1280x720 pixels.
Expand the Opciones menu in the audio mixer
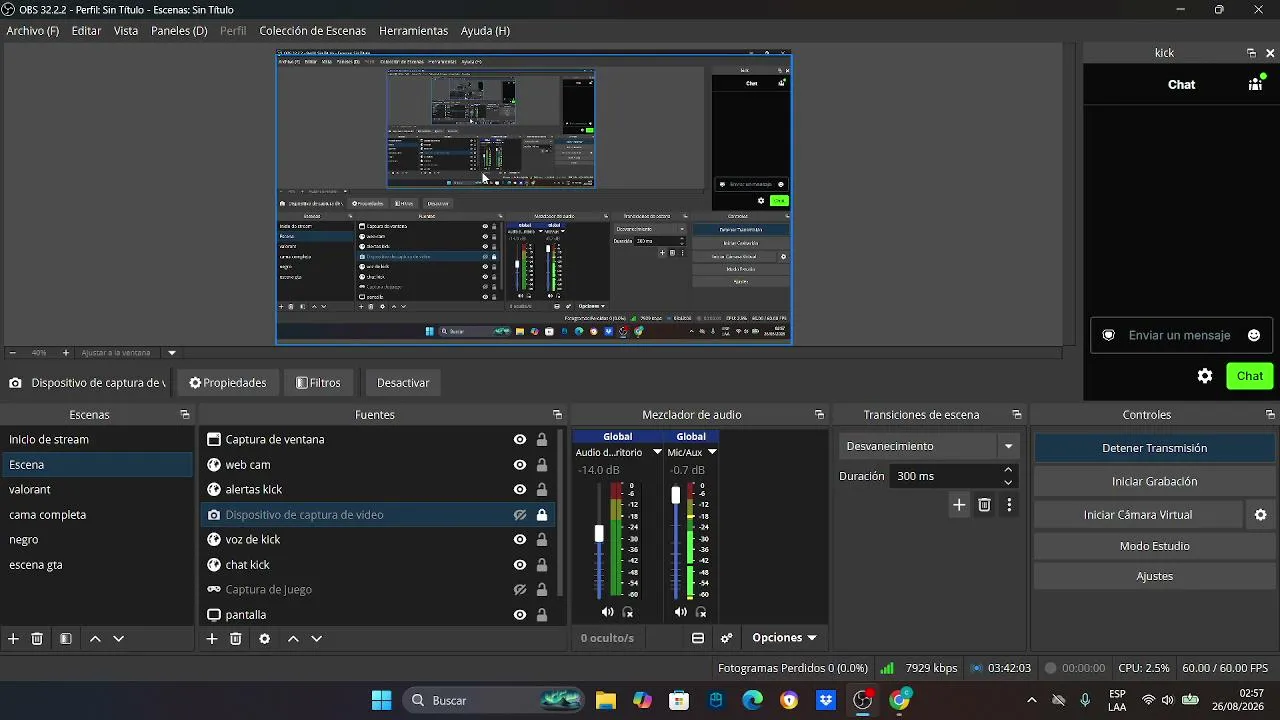pos(784,638)
